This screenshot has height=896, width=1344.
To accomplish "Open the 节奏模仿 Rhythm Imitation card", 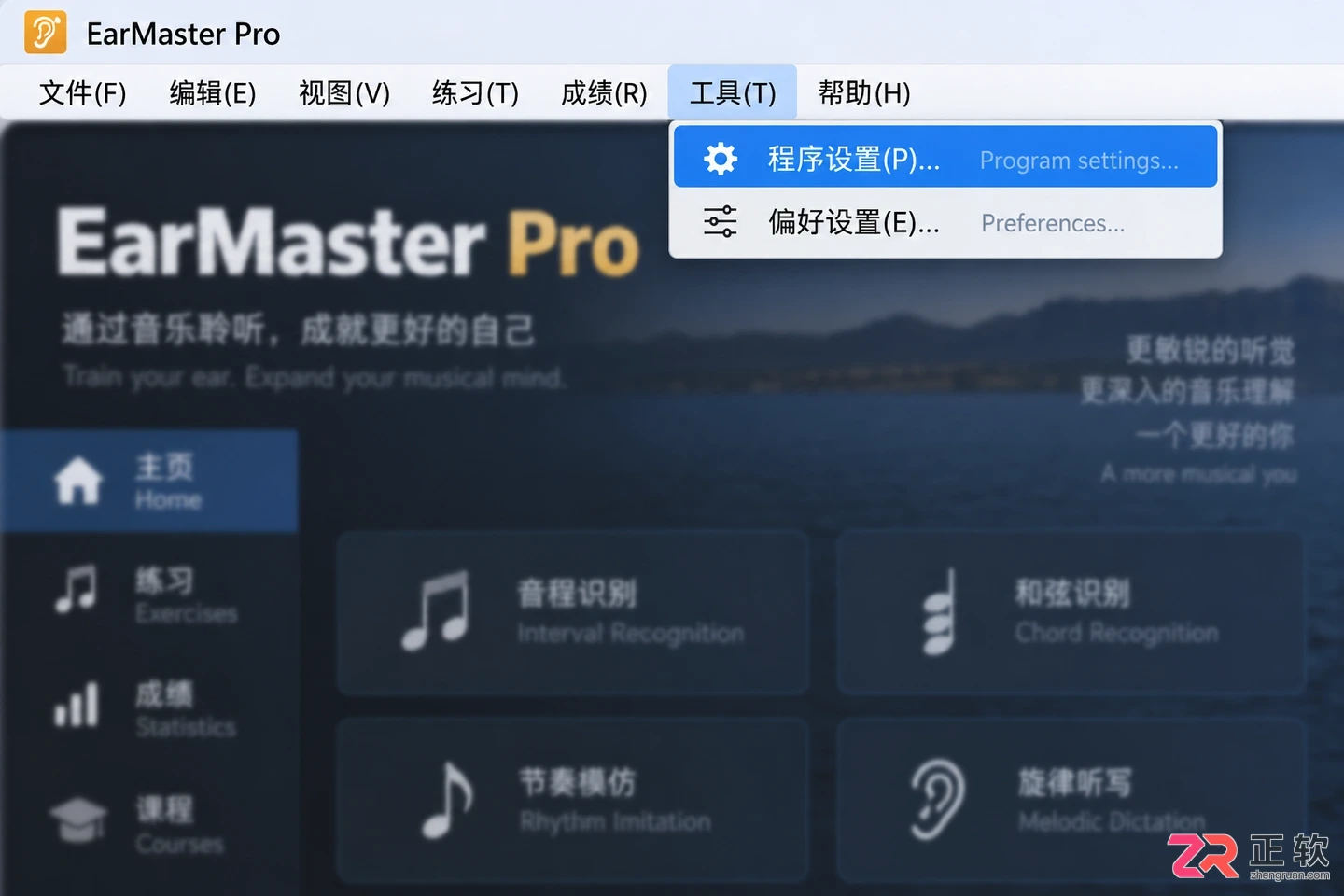I will click(x=572, y=801).
